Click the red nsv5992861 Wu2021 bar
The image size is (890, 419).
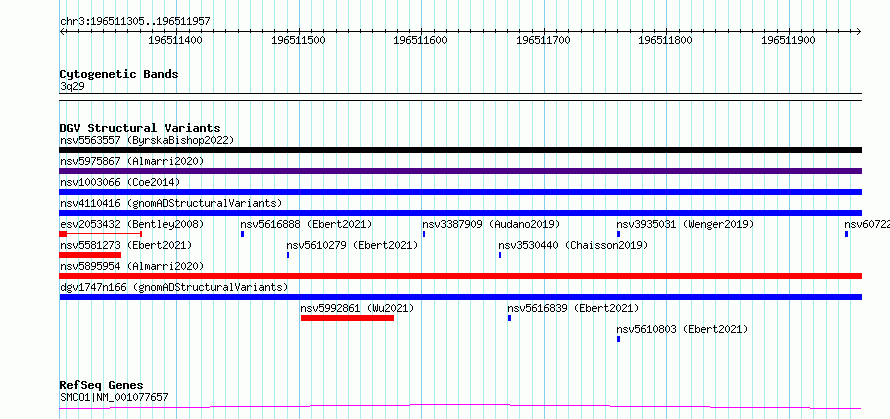pos(347,318)
